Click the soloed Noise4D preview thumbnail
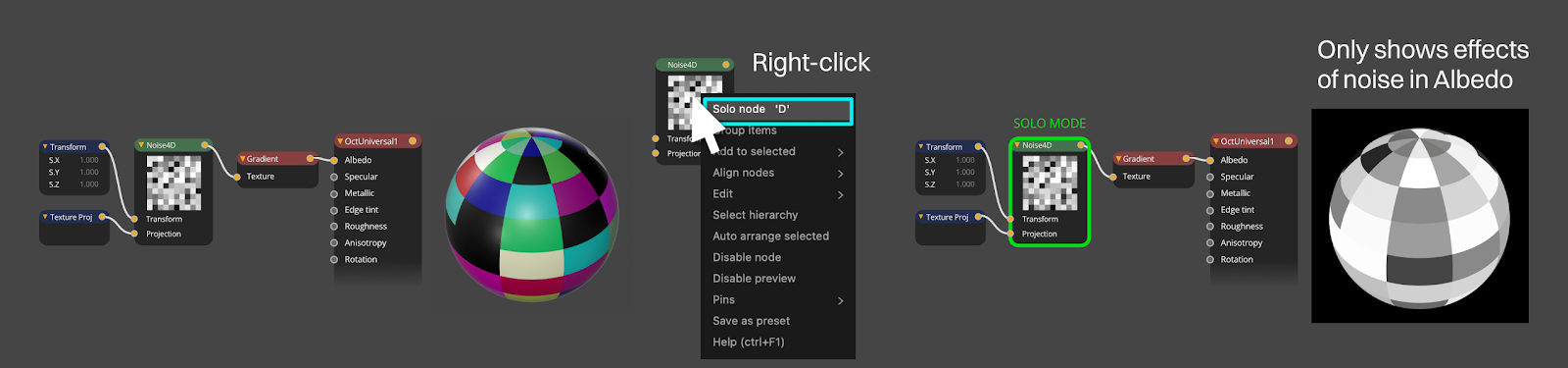Image resolution: width=1568 pixels, height=368 pixels. tap(1050, 183)
